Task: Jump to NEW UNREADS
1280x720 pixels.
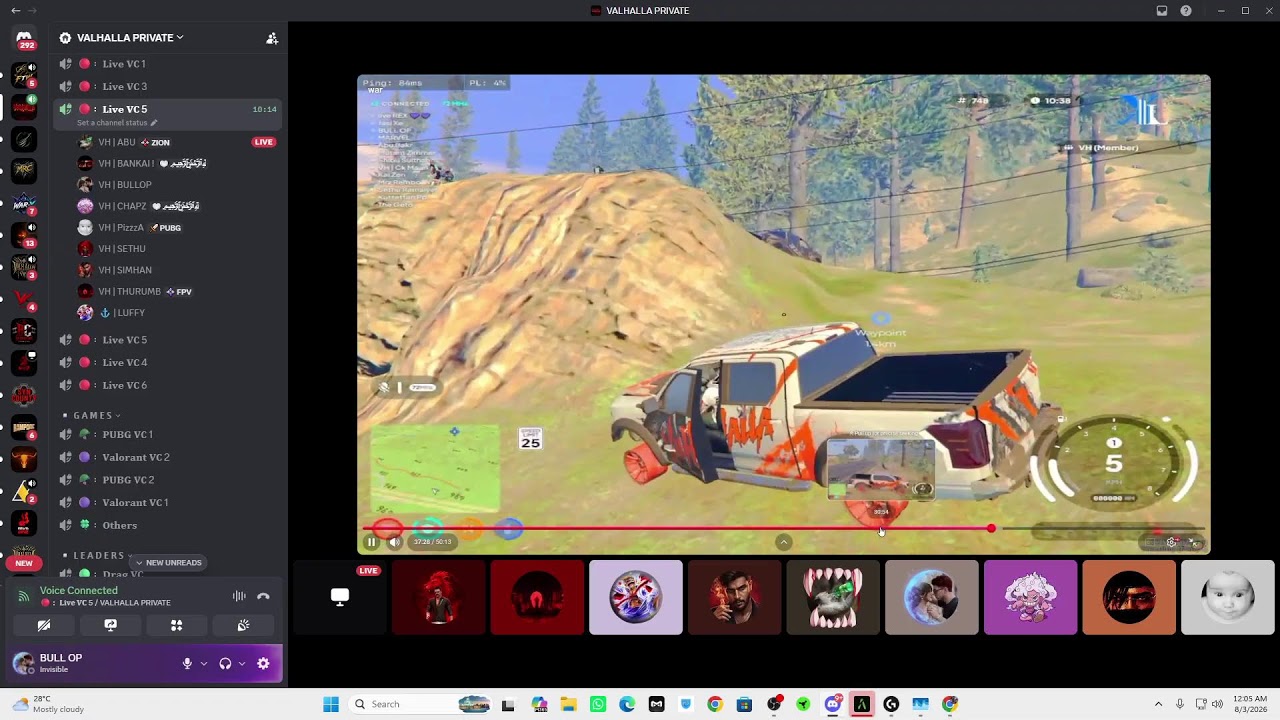Action: pos(168,563)
